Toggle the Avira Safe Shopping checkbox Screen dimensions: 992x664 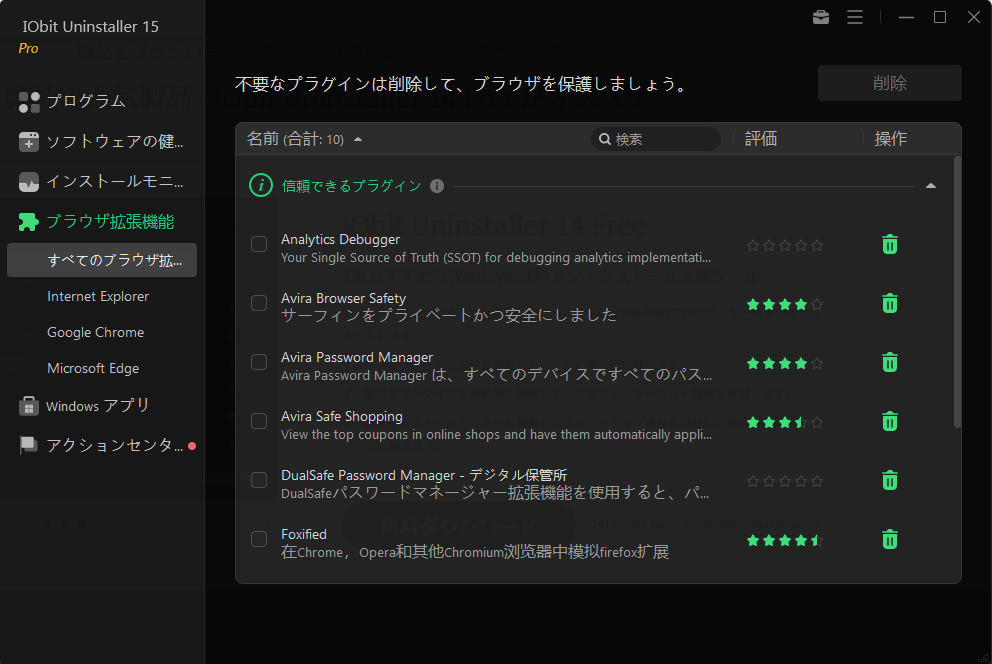coord(259,421)
